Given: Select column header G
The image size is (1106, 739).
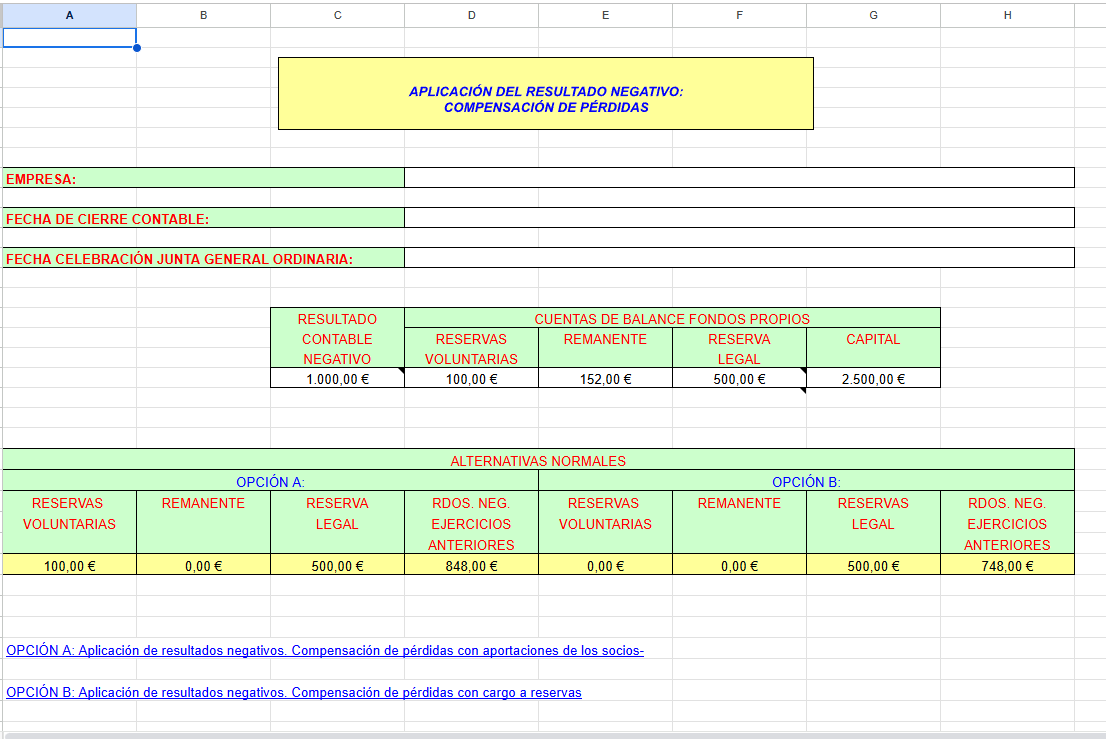Looking at the screenshot, I should coord(873,15).
